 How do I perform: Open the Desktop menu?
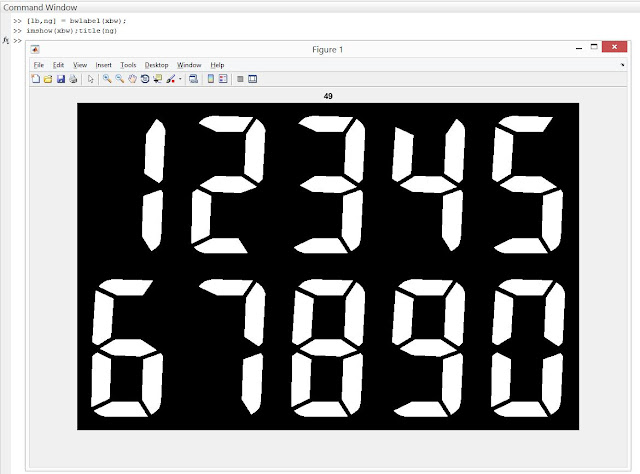(156, 65)
